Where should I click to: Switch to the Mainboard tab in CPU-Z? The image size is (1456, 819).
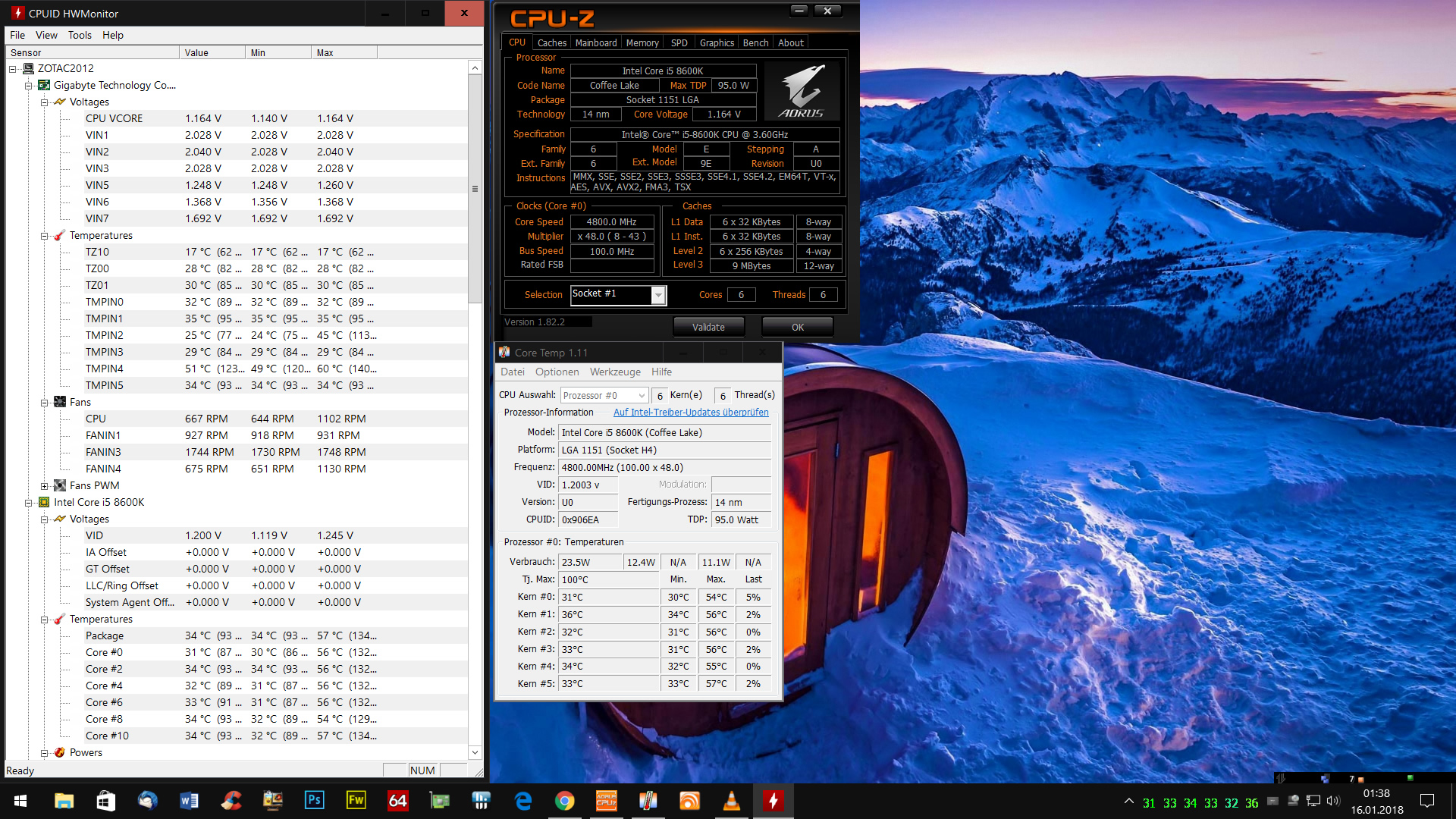tap(595, 43)
